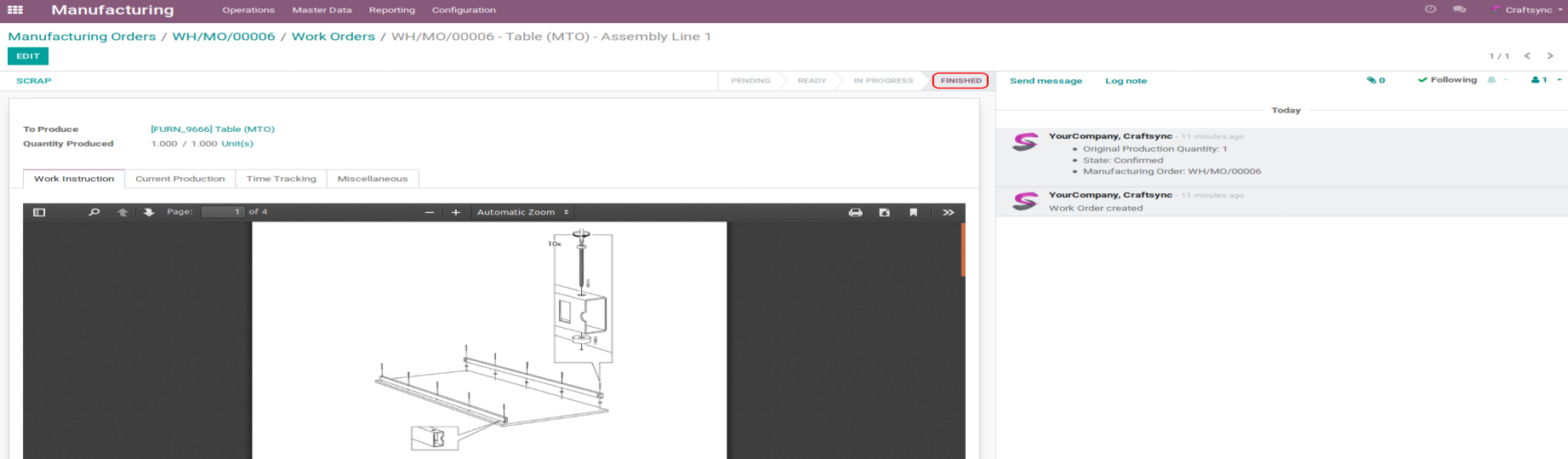1568x459 pixels.
Task: Zoom in the PDF with plus
Action: 456,212
